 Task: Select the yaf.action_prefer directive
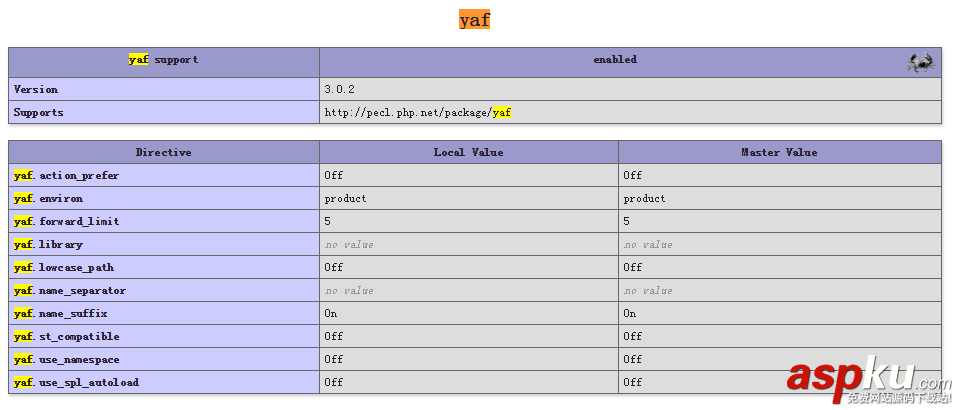pyautogui.click(x=67, y=176)
